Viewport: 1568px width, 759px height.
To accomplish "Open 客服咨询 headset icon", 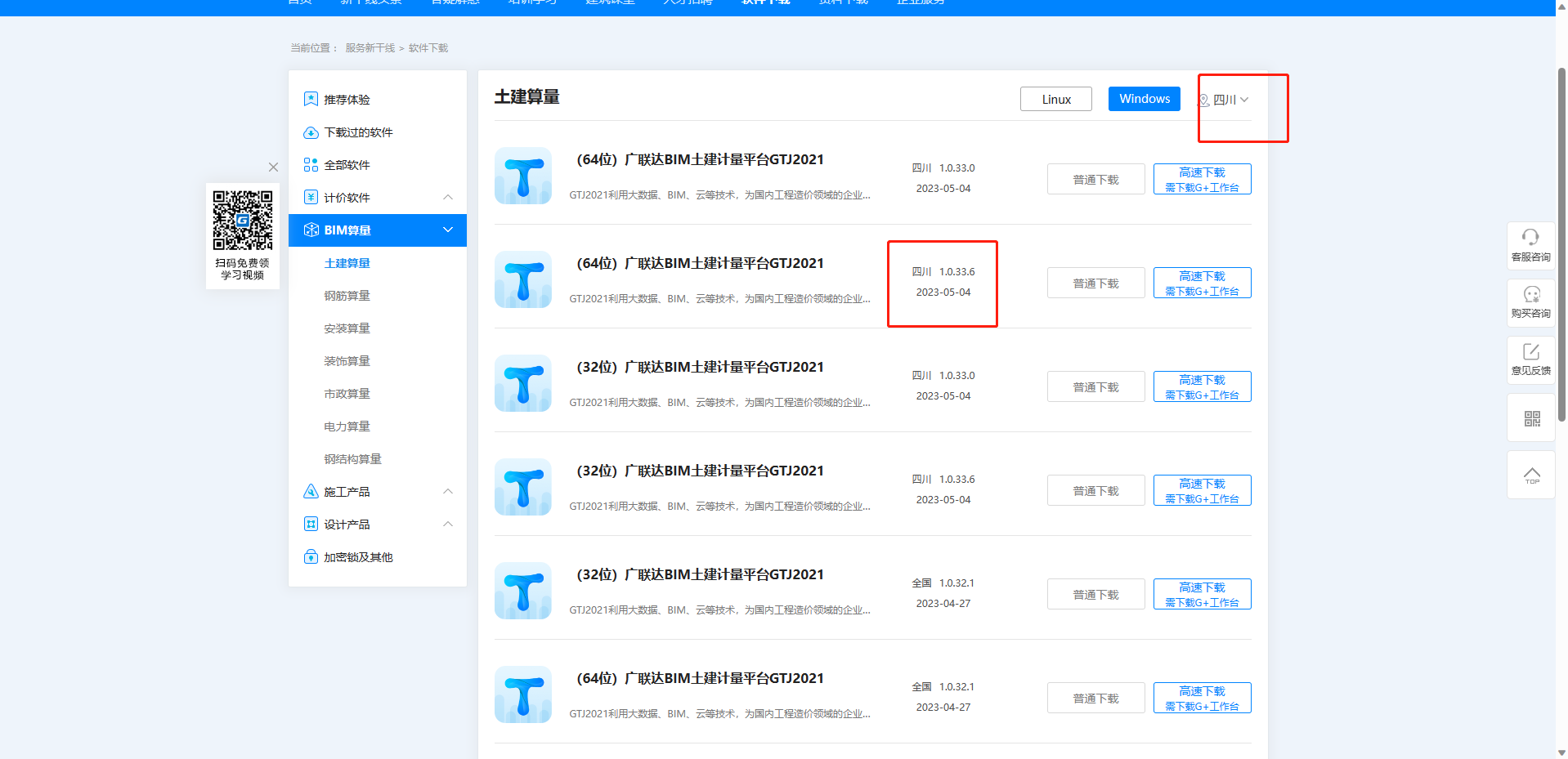I will (1530, 237).
